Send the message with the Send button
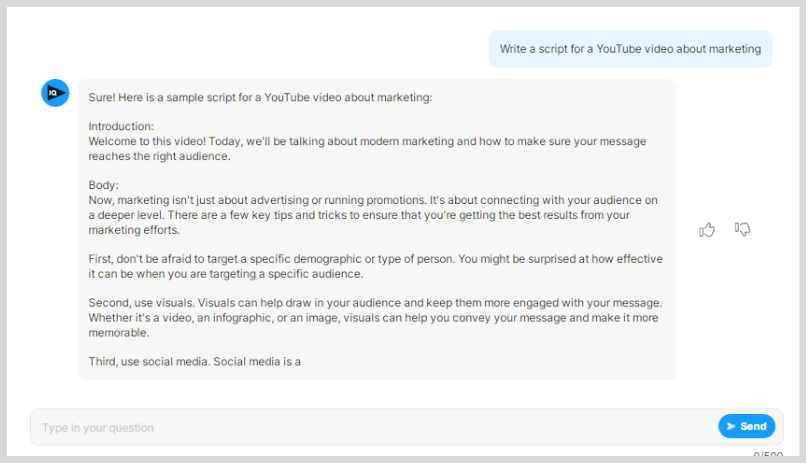This screenshot has height=463, width=806. coord(746,426)
